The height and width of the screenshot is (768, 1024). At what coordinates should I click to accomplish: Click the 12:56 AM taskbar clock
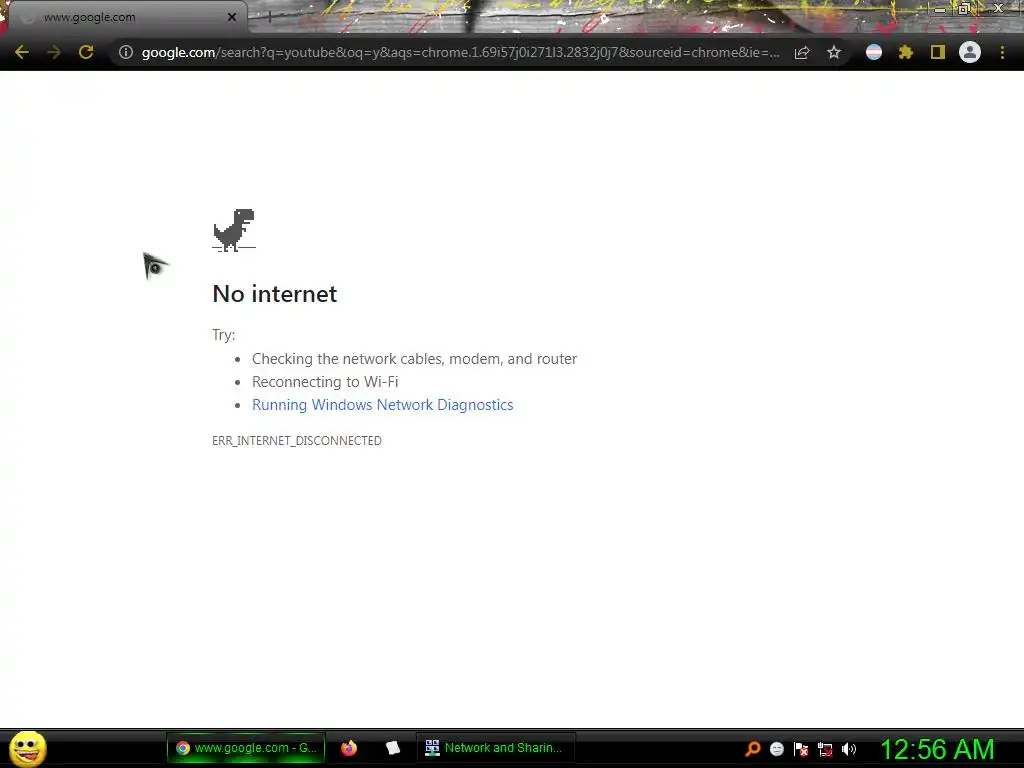point(937,750)
